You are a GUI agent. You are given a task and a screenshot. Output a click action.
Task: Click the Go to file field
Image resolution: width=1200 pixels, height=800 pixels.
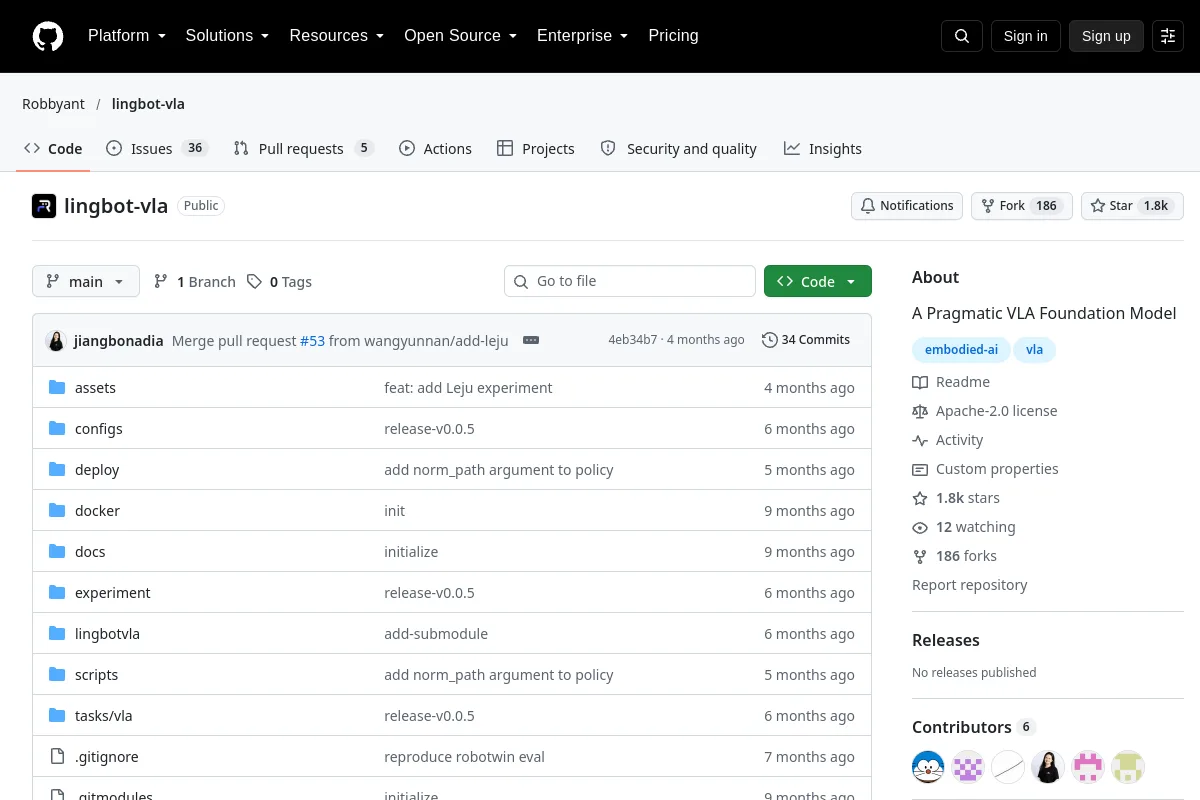point(630,281)
